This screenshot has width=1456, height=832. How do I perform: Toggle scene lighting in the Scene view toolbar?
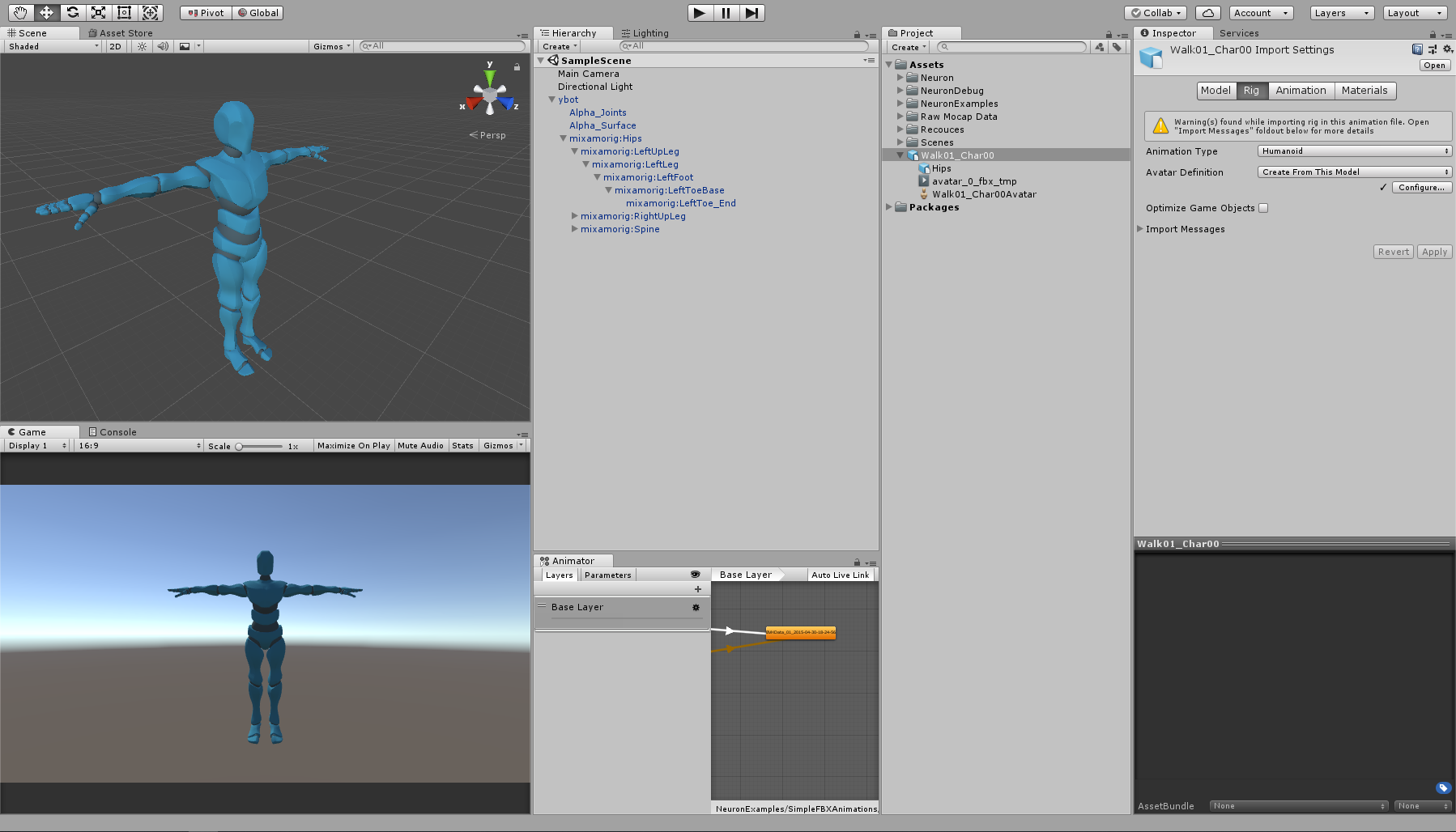pos(141,46)
